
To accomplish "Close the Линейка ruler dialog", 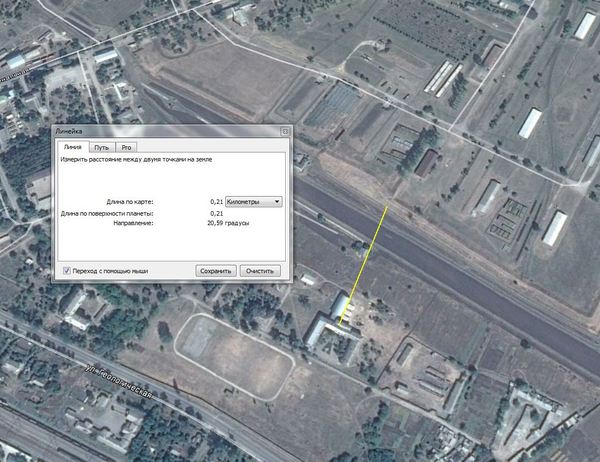I will [x=285, y=131].
